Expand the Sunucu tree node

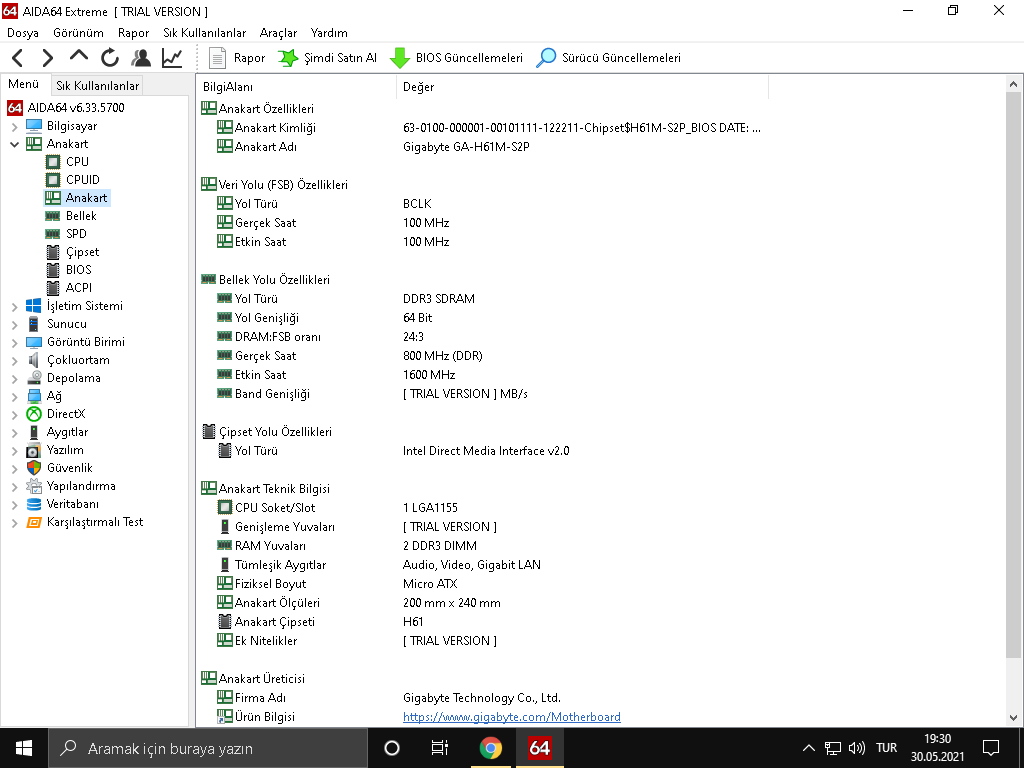14,324
